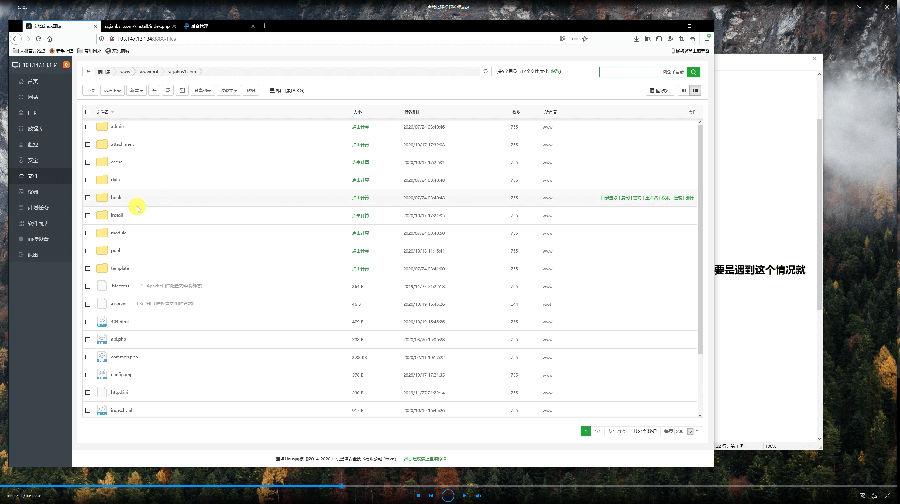The height and width of the screenshot is (504, 900).
Task: Toggle the select-all checkbox in the table header
Action: pos(88,111)
